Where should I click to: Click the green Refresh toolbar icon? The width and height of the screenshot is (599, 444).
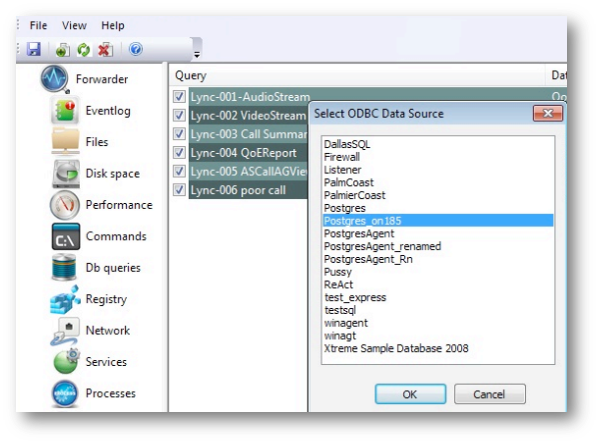click(84, 50)
